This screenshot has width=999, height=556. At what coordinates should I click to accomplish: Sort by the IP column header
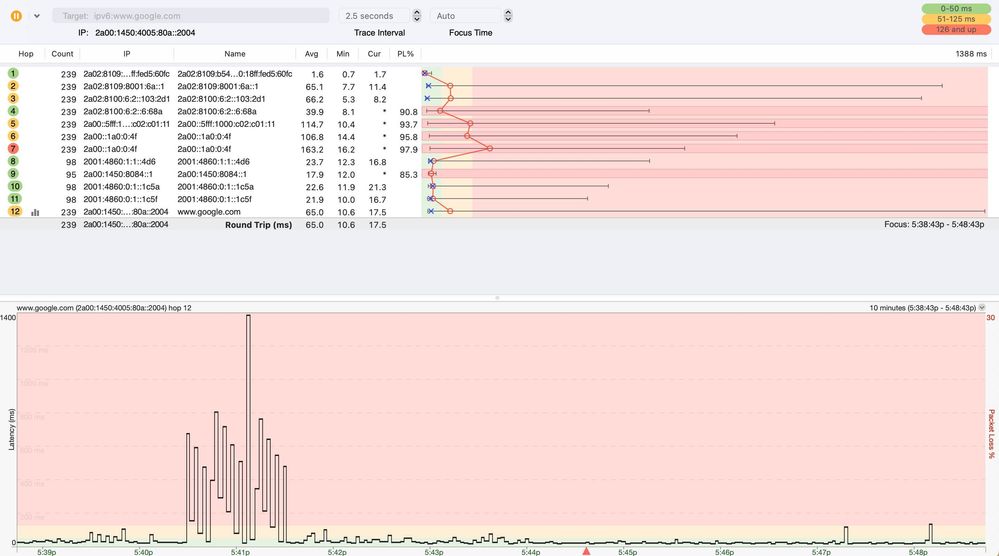127,54
